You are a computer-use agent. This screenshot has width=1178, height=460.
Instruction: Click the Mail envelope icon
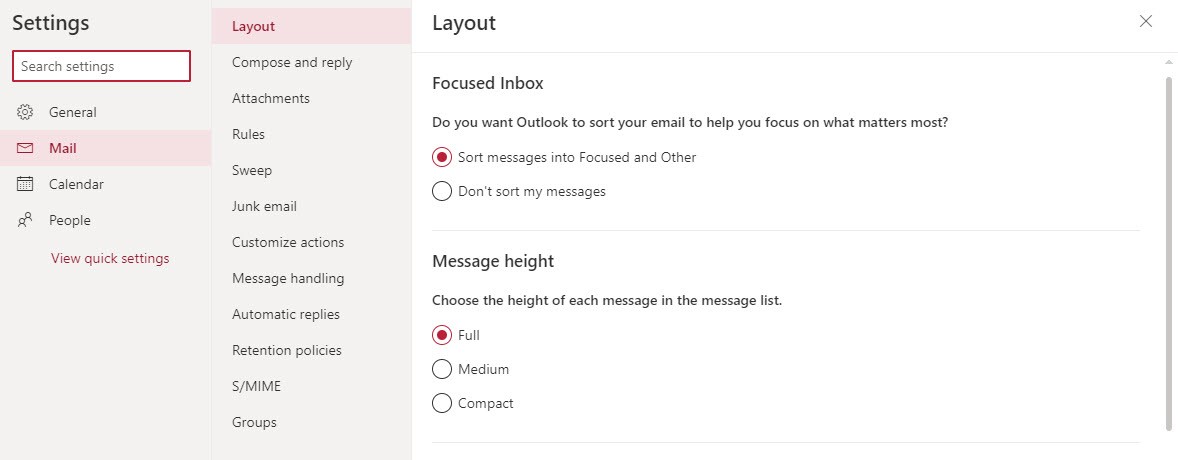click(x=25, y=148)
